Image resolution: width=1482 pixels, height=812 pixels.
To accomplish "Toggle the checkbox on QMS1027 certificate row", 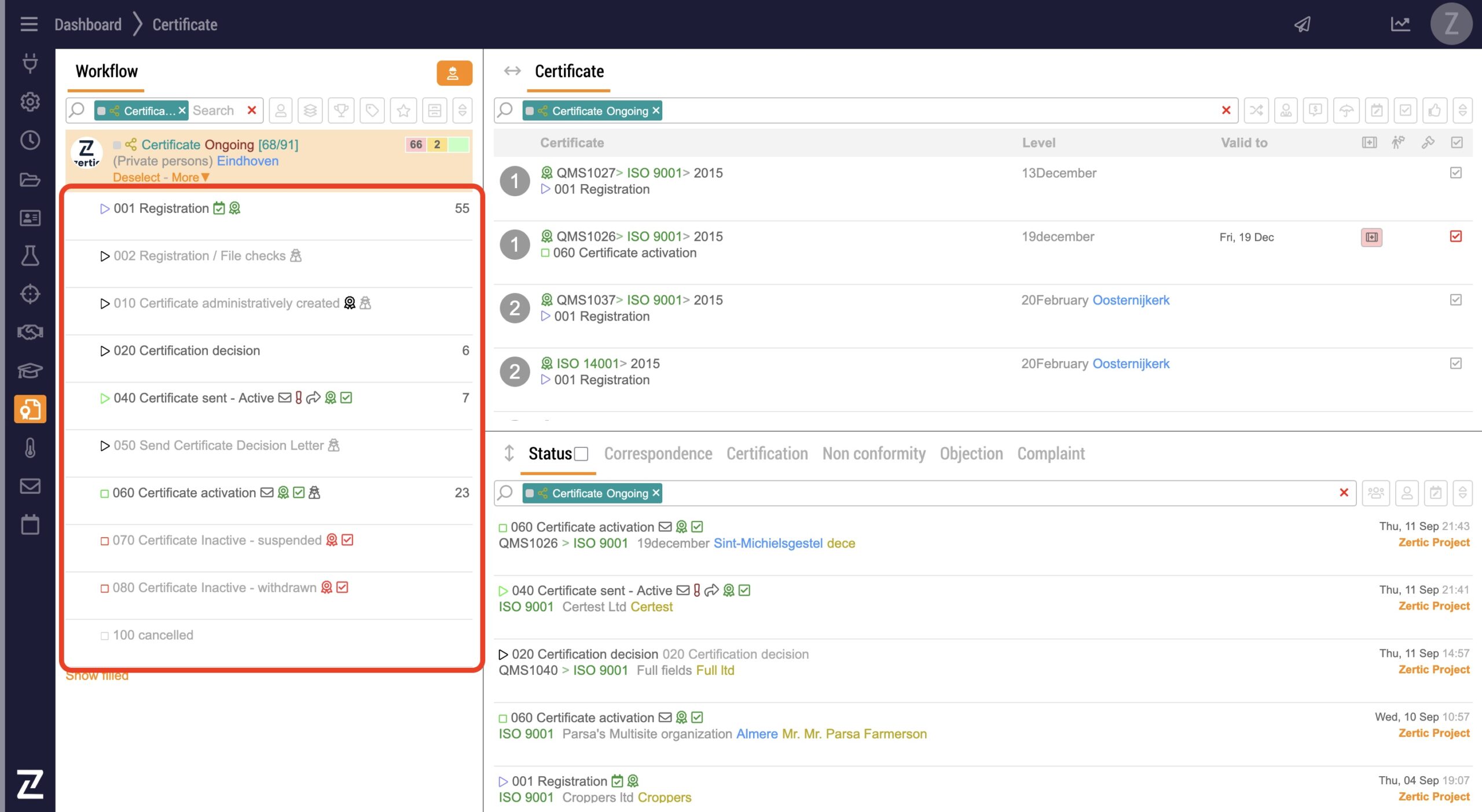I will (x=1455, y=172).
